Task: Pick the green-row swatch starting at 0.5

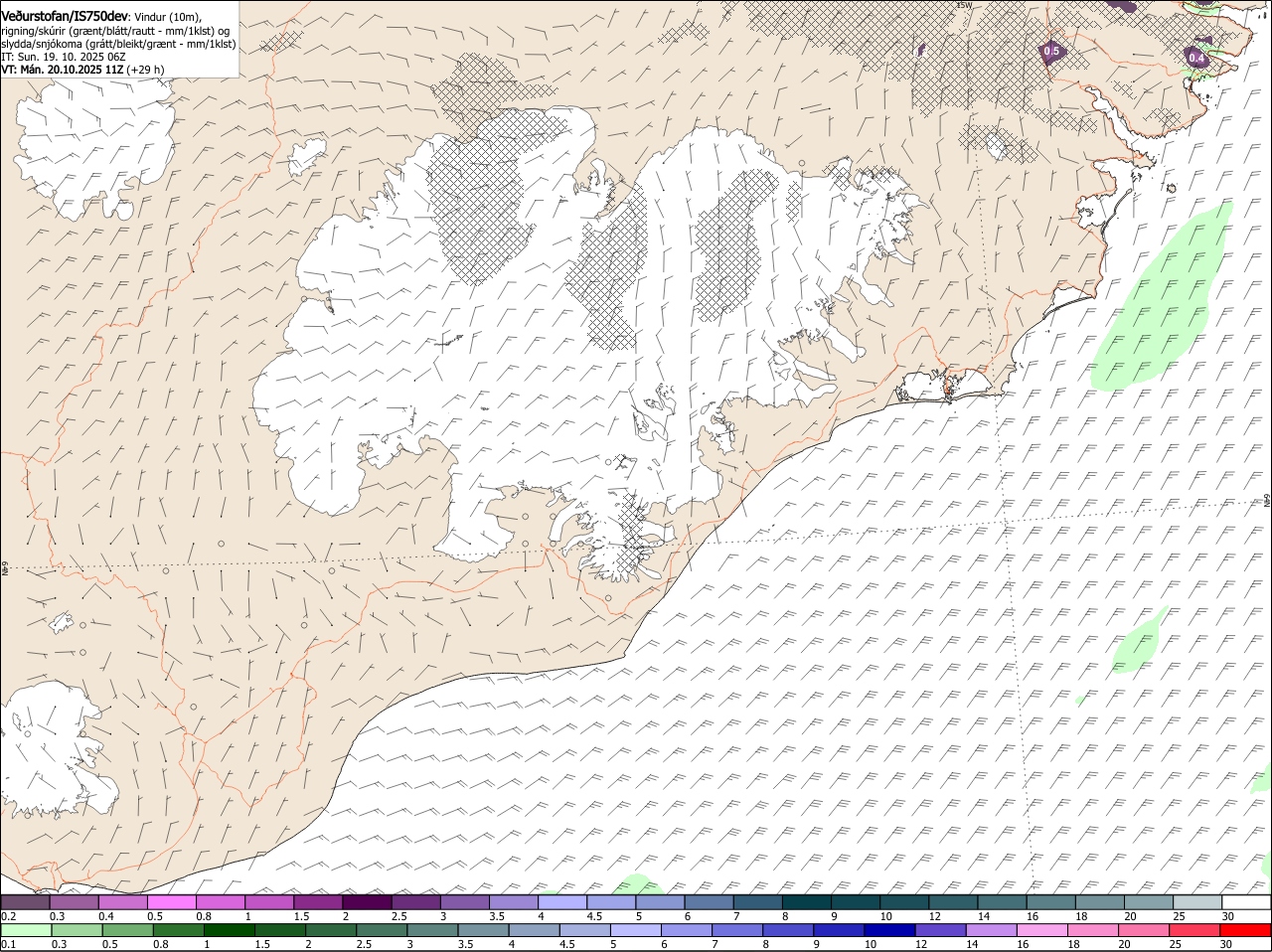Action: [127, 930]
